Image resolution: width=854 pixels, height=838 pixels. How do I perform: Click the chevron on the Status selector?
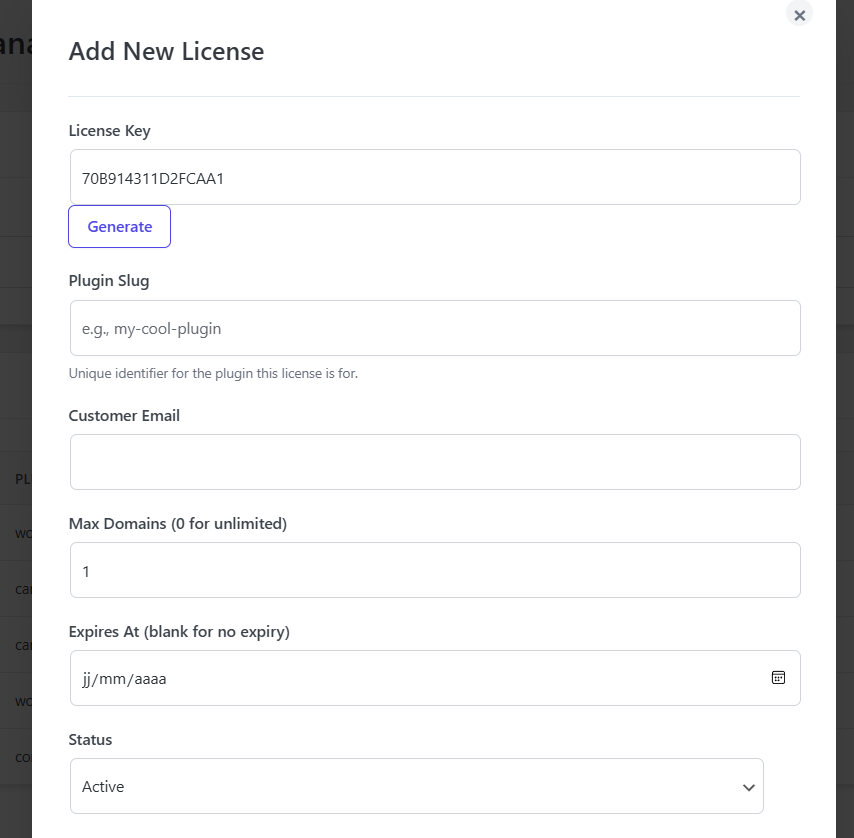pyautogui.click(x=748, y=787)
